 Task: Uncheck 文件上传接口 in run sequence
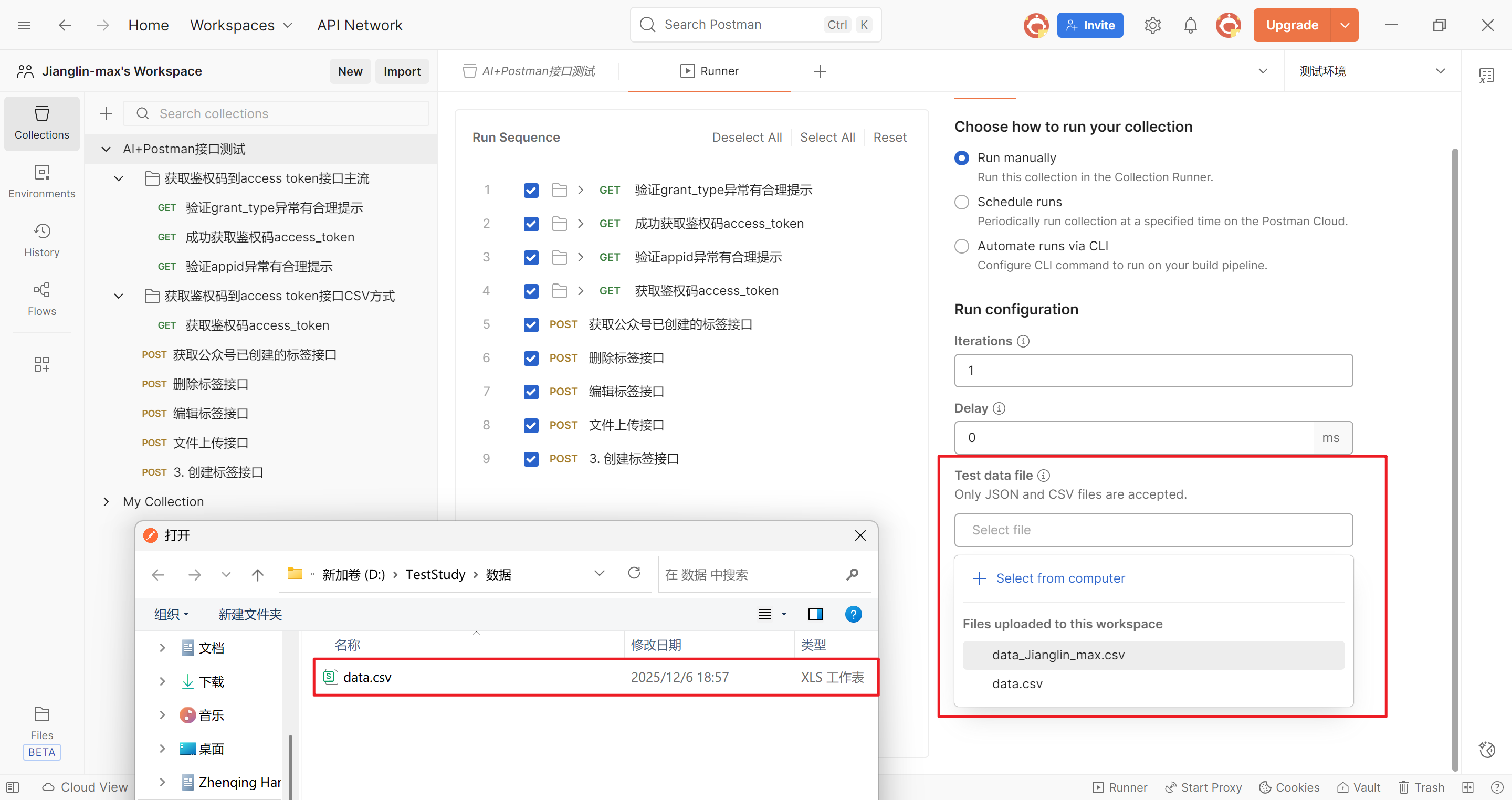(531, 425)
